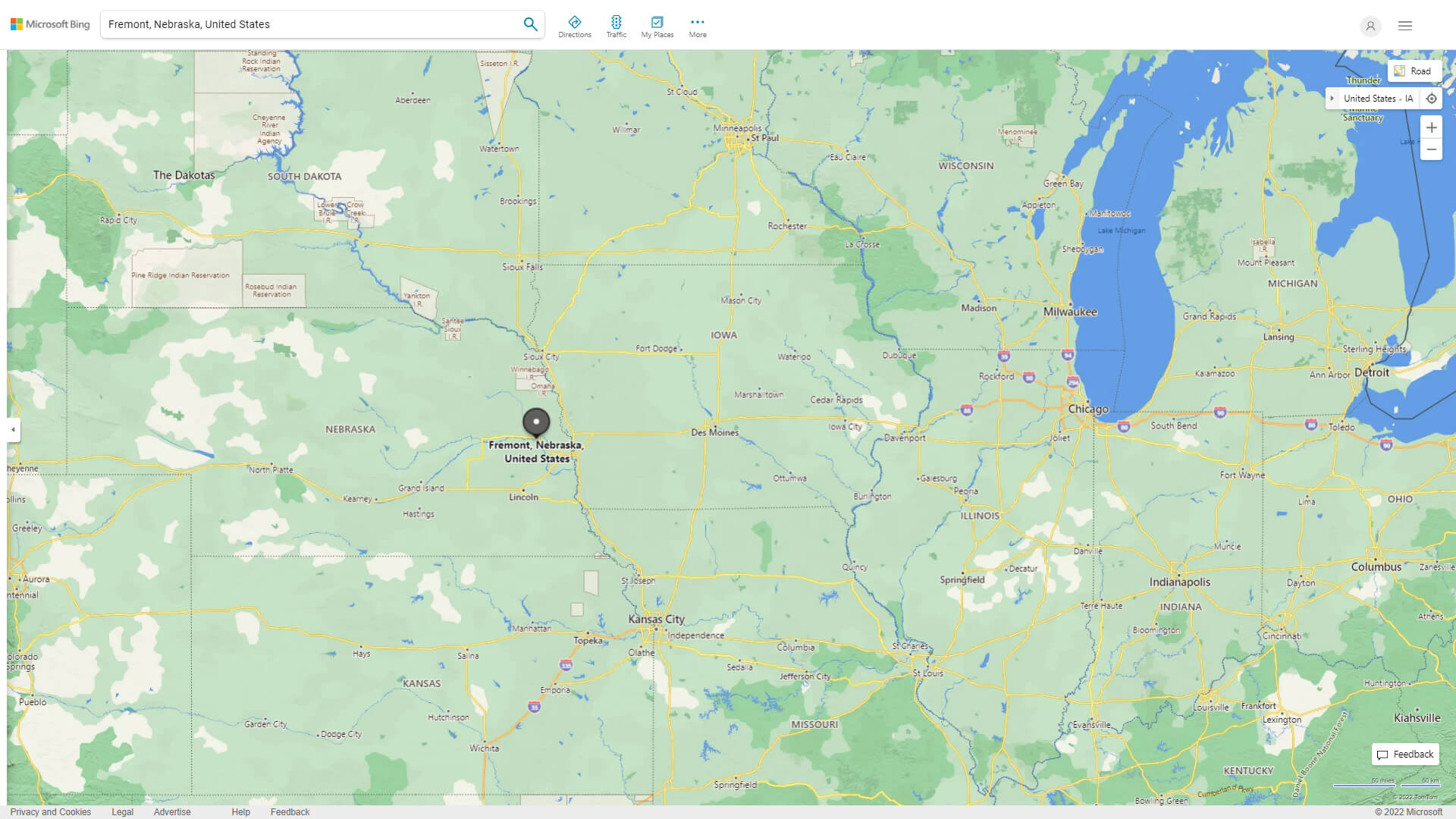Toggle the Road view button
This screenshot has width=1456, height=819.
click(x=1414, y=70)
